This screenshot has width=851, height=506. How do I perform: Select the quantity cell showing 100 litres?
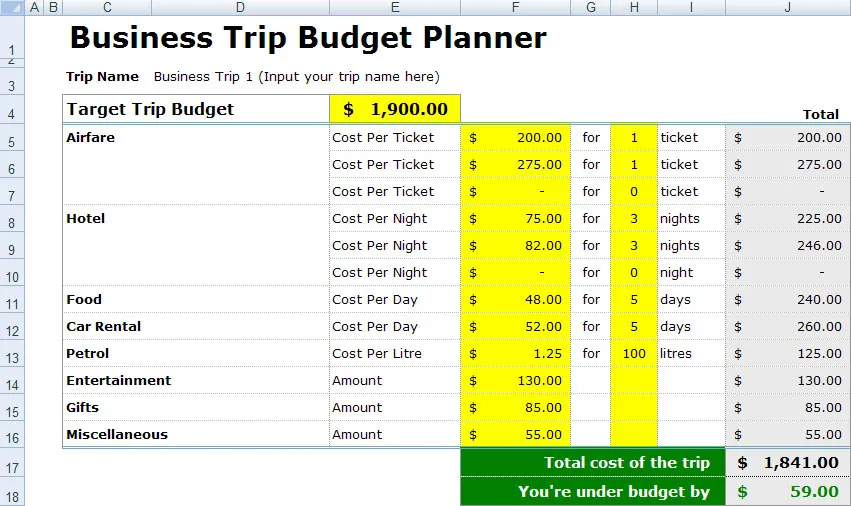(634, 353)
